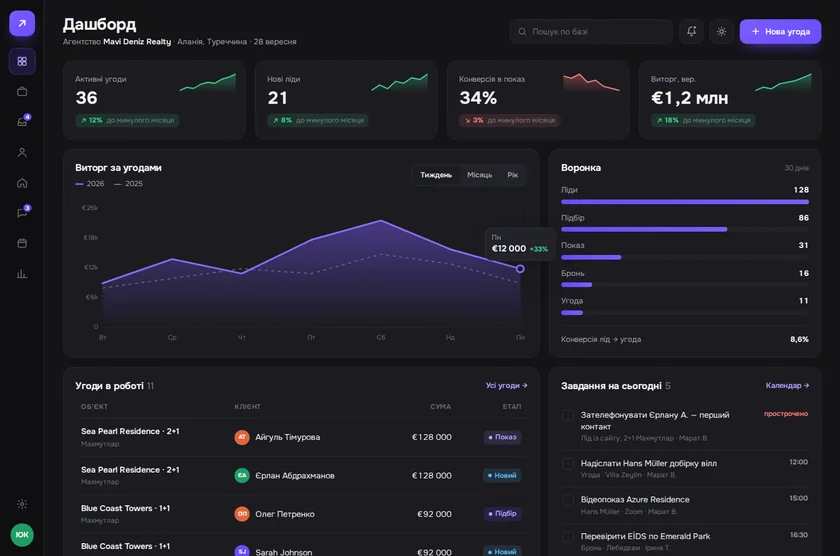The height and width of the screenshot is (556, 840).
Task: Check the Azure Residence video showing task
Action: pyautogui.click(x=568, y=500)
